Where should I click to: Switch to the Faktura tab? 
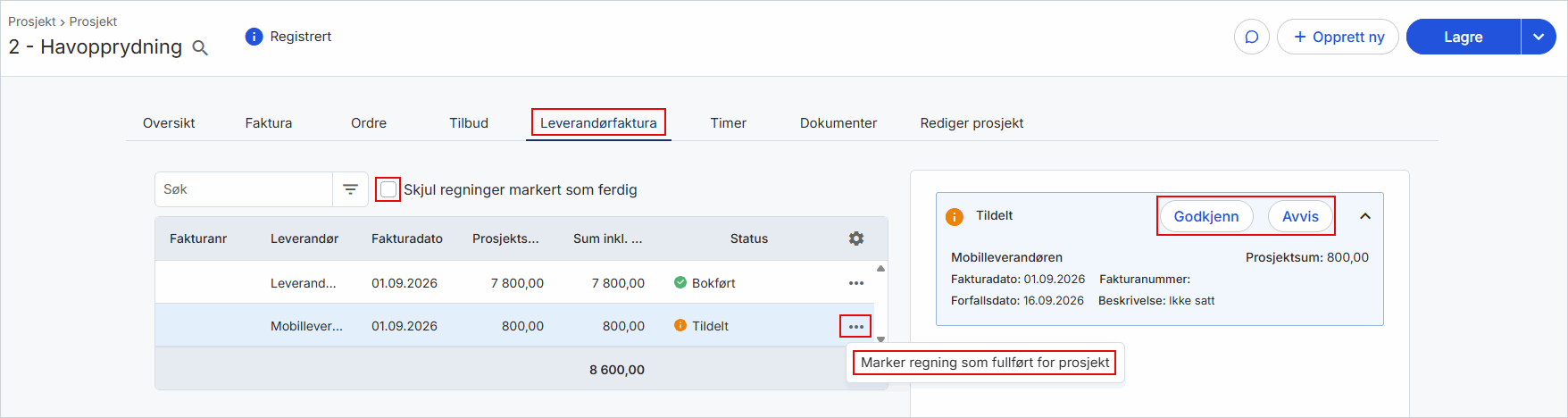[269, 123]
